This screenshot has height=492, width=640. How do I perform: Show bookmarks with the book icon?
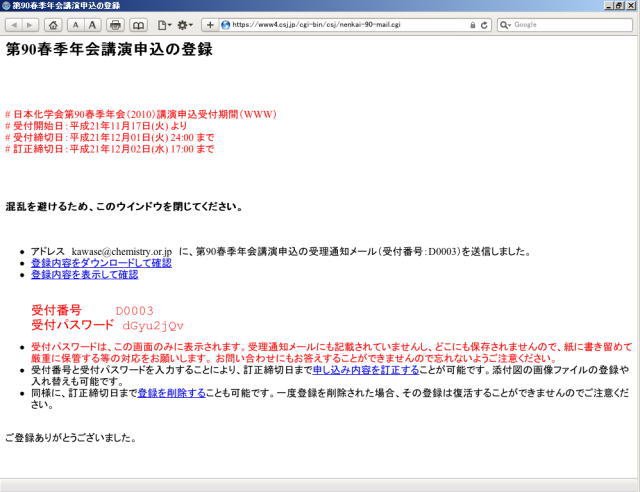pos(138,24)
